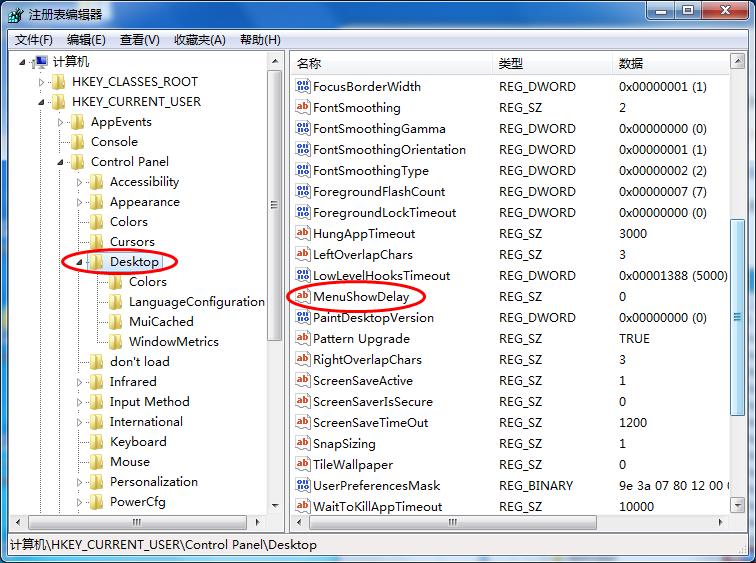Click the folder icon next to MuiCached

tap(116, 322)
